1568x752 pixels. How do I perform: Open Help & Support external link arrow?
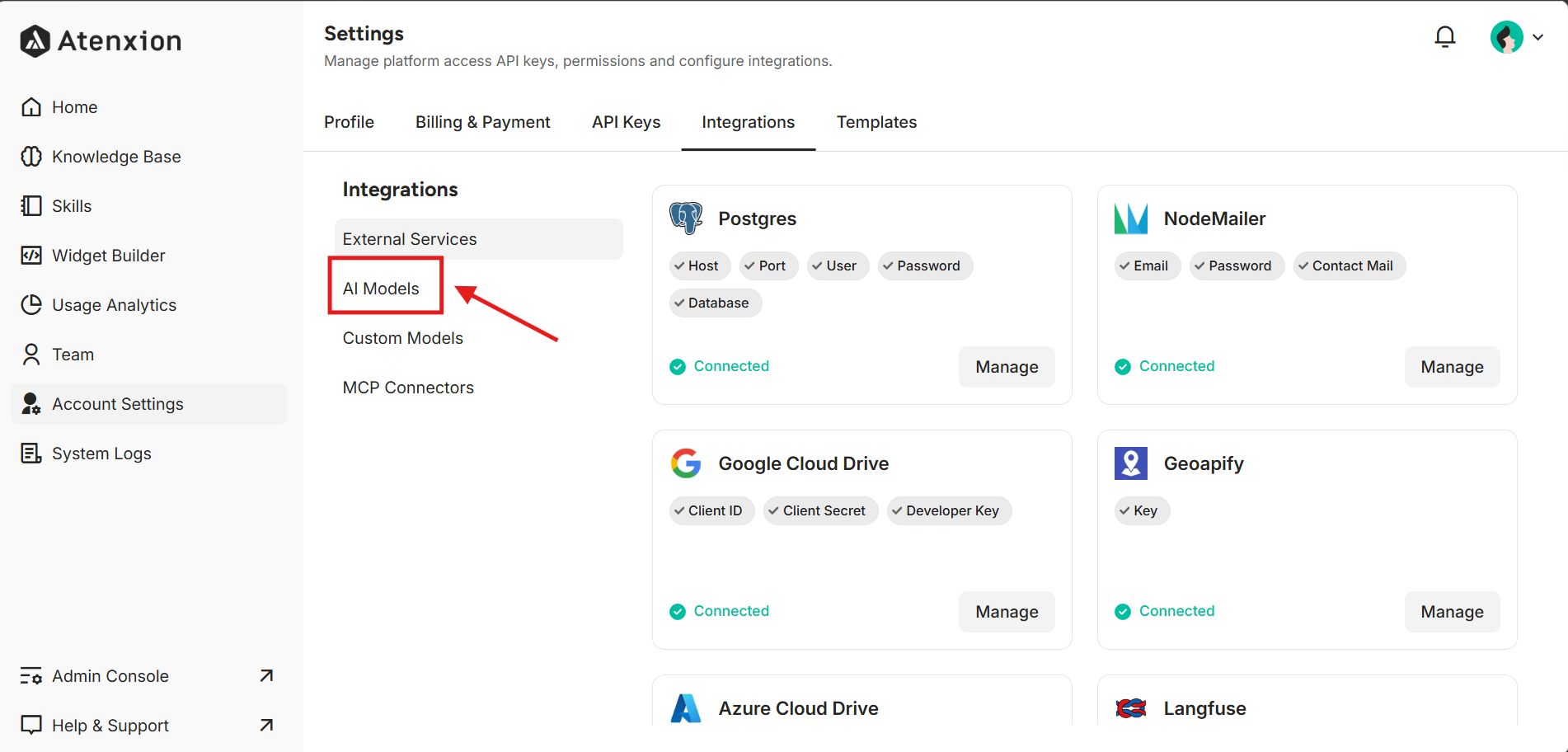(x=266, y=726)
